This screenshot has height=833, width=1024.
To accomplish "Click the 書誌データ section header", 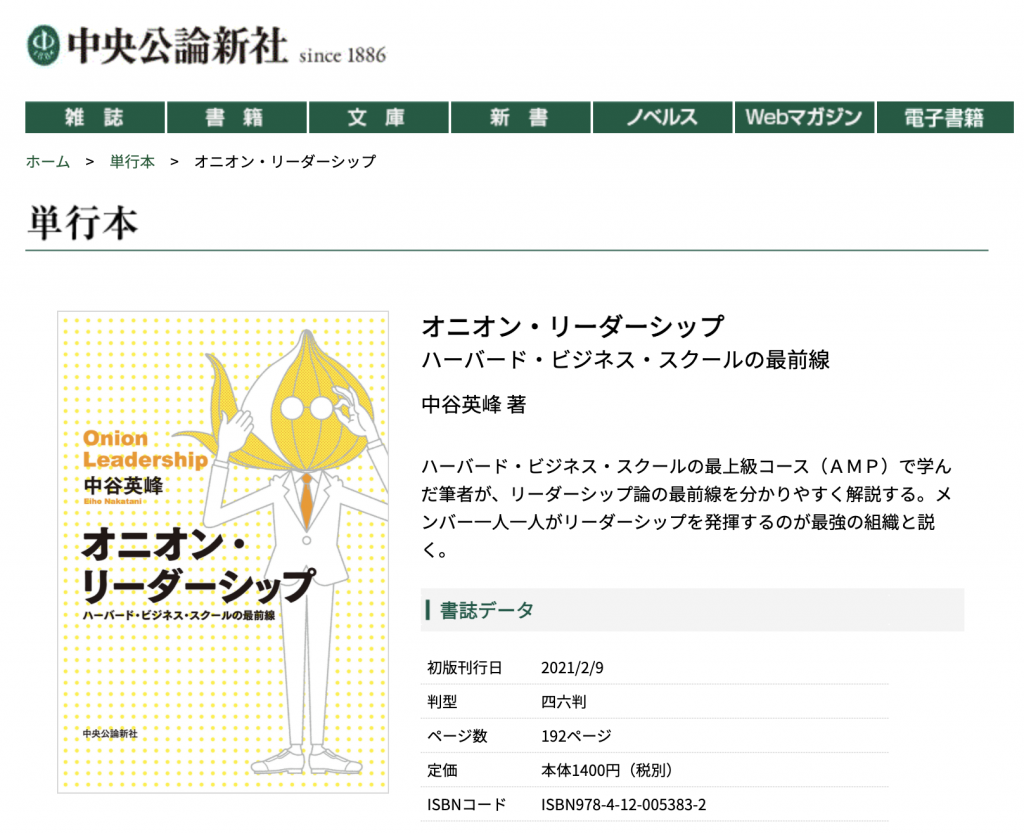I will click(692, 610).
